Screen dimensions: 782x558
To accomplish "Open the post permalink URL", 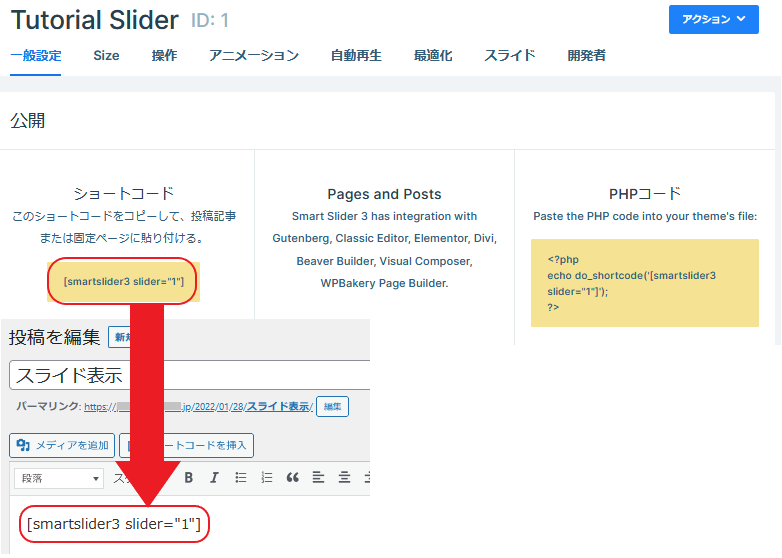I will 200,407.
